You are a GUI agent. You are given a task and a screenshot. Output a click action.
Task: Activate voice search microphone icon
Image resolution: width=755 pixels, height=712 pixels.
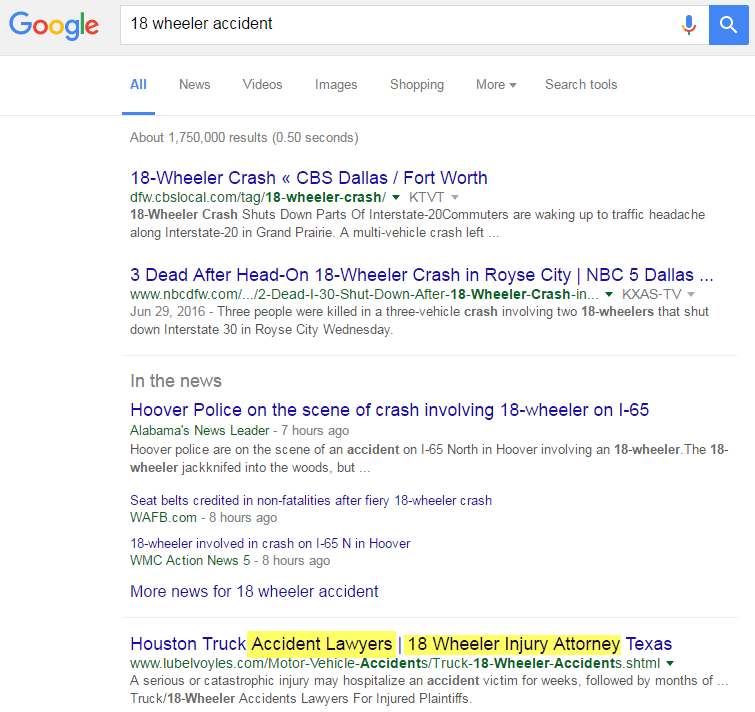[689, 25]
